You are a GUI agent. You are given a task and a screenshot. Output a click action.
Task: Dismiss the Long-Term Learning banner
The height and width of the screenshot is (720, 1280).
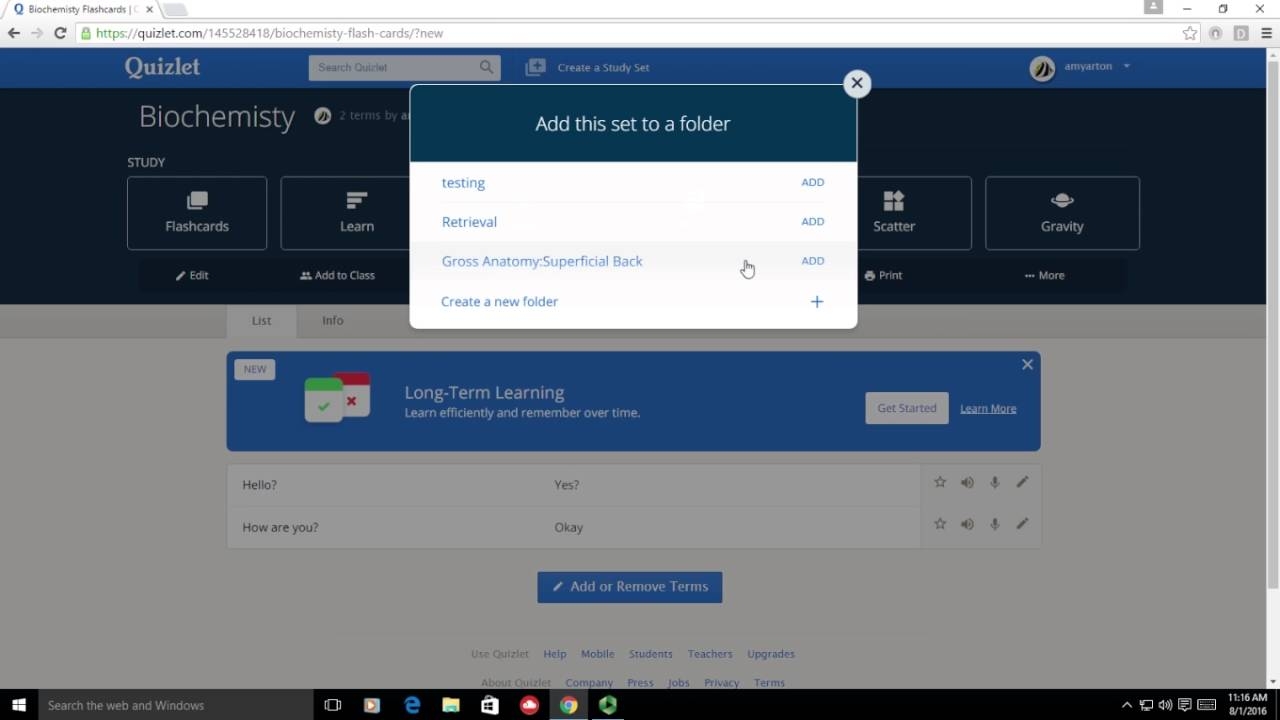tap(1027, 365)
